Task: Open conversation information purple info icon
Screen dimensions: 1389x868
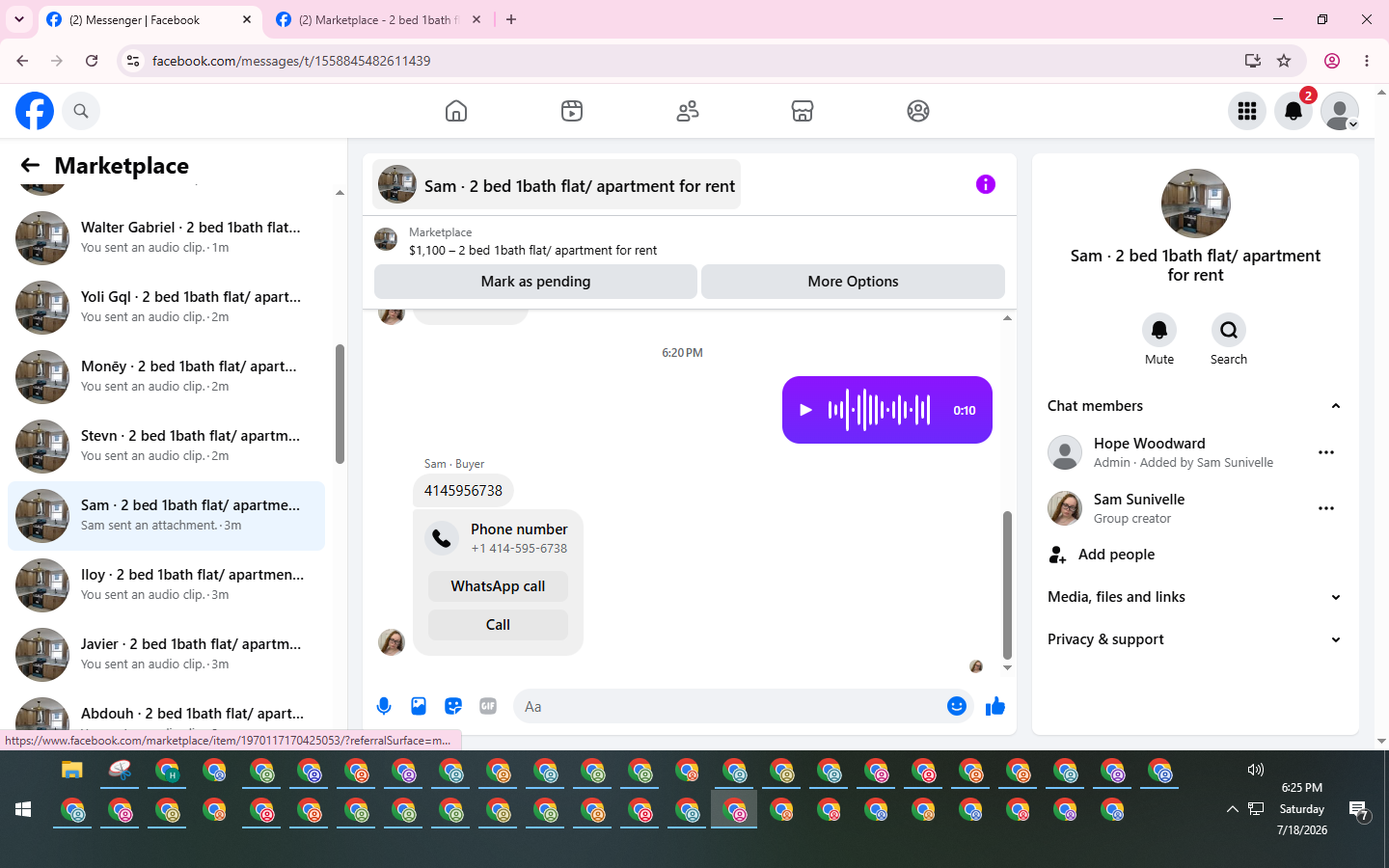Action: click(985, 184)
